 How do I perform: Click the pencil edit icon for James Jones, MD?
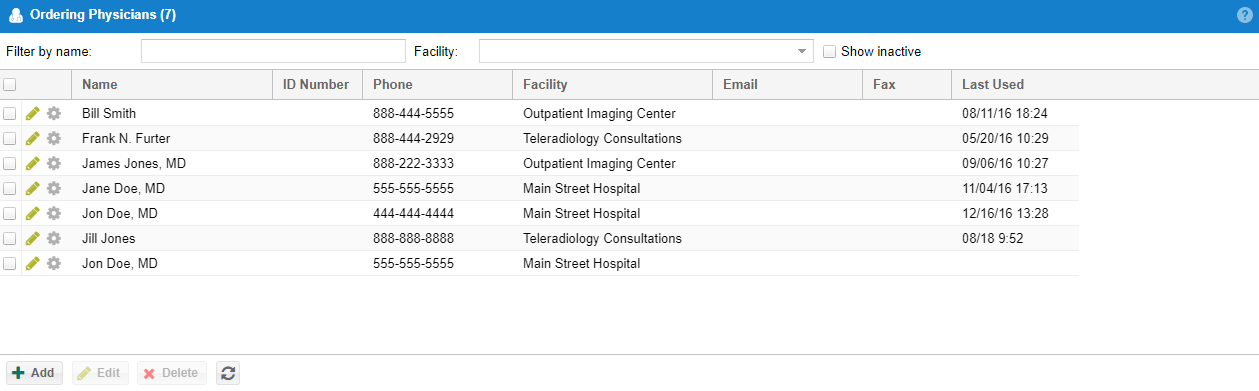(33, 164)
